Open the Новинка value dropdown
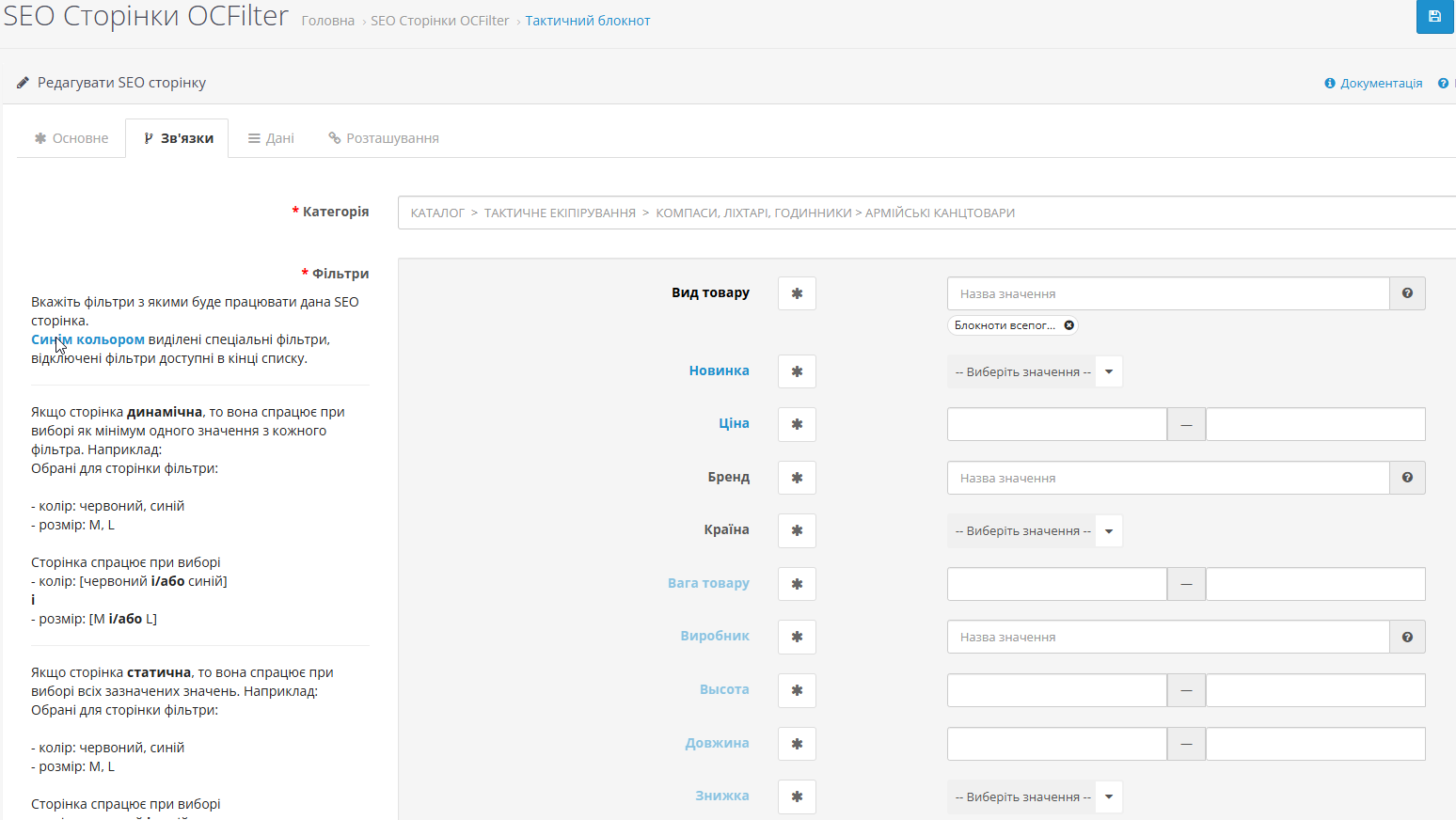The height and width of the screenshot is (820, 1456). coord(1035,371)
